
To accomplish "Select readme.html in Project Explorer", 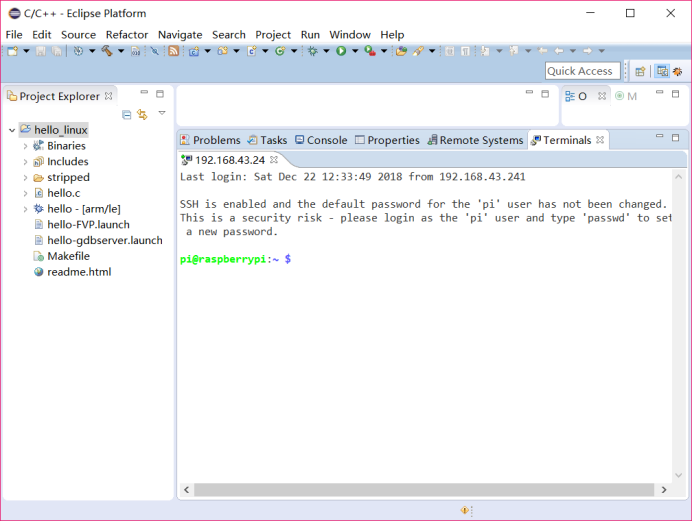I will pos(73,272).
